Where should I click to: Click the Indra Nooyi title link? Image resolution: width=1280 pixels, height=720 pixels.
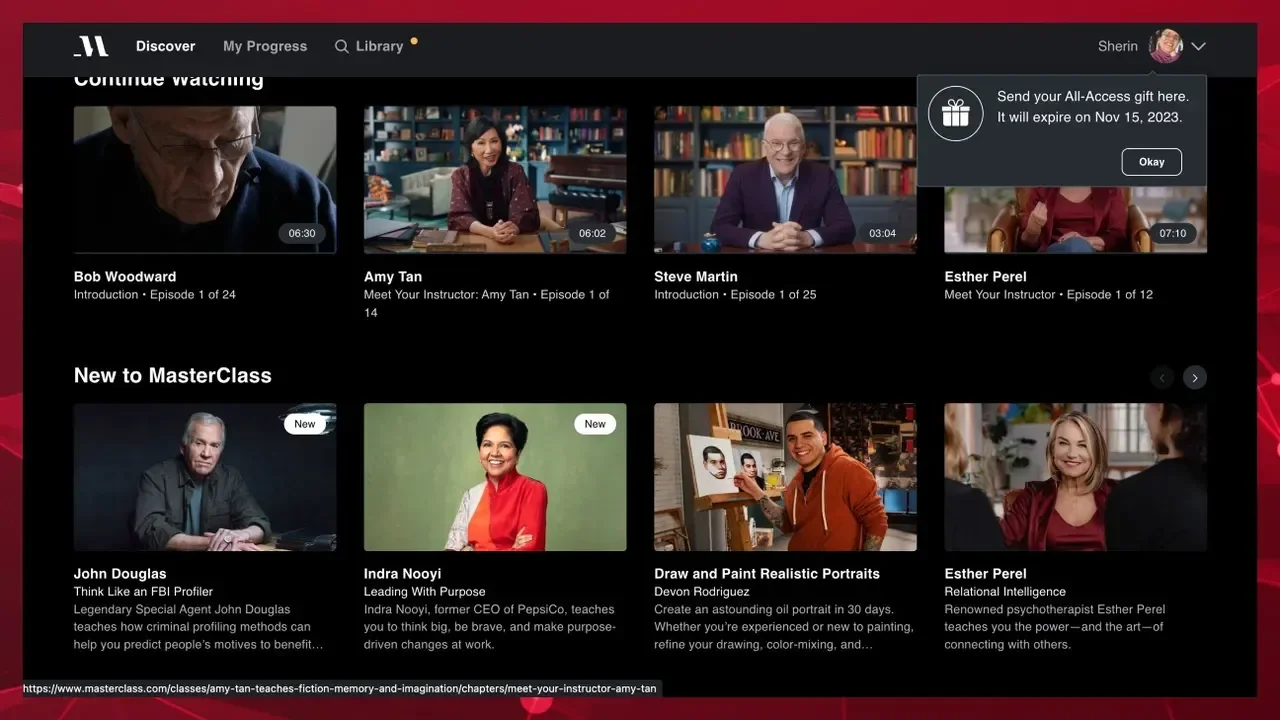click(x=403, y=574)
